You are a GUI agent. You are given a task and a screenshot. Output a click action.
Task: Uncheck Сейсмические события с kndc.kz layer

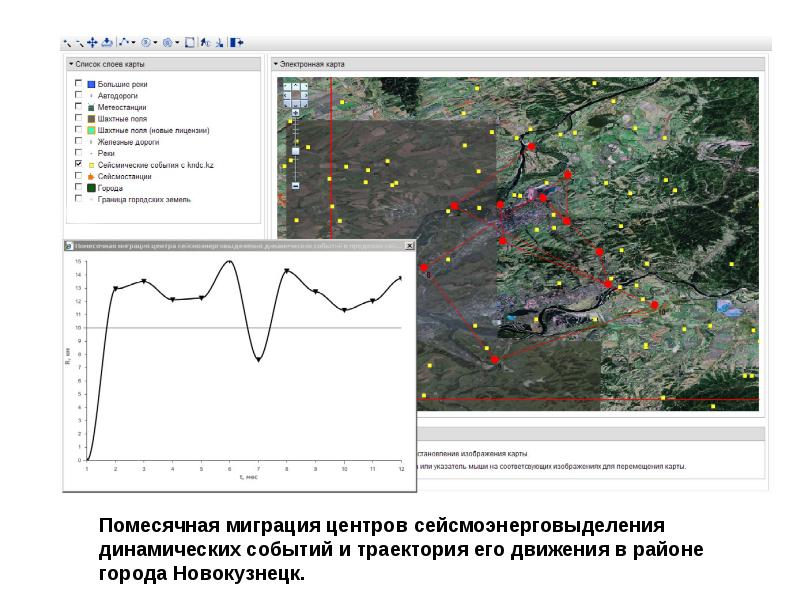point(78,163)
